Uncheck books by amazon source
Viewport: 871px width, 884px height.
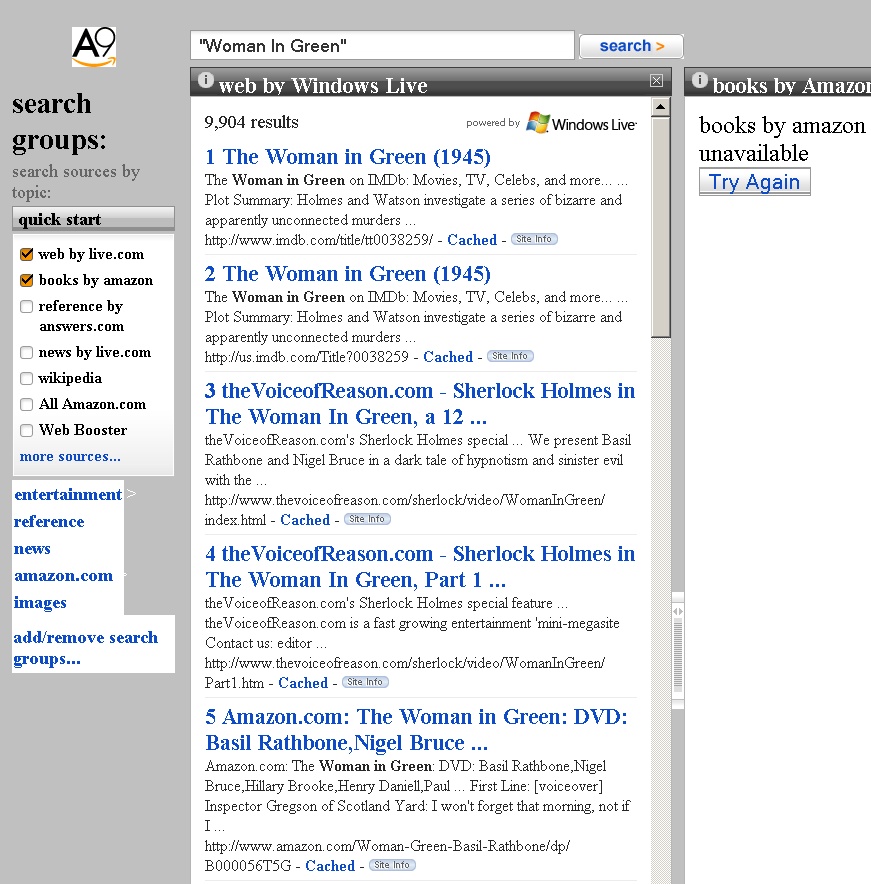tap(26, 280)
